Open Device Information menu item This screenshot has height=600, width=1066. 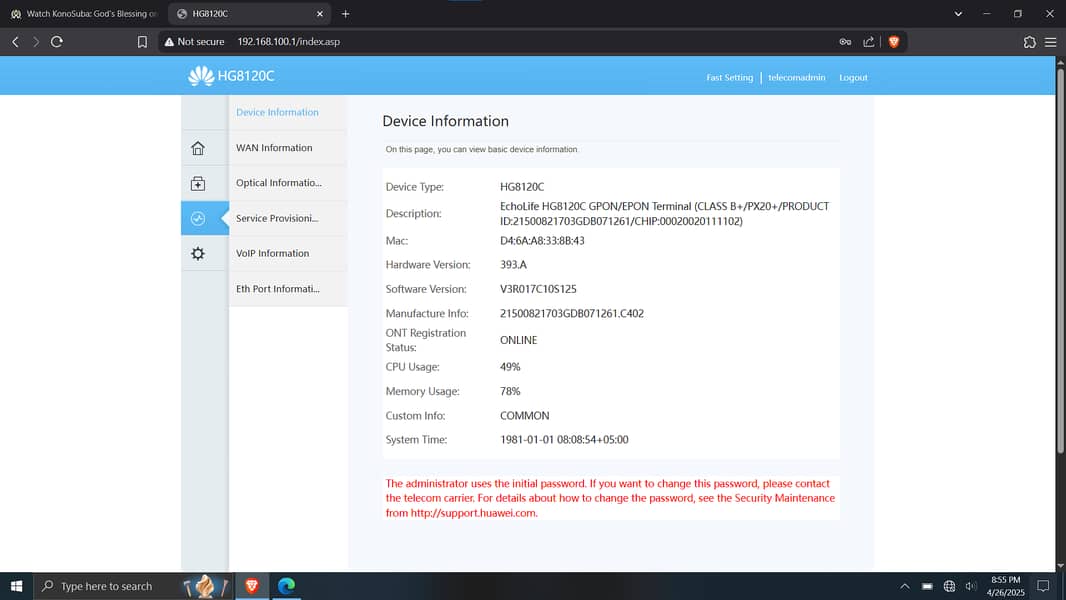(x=277, y=112)
